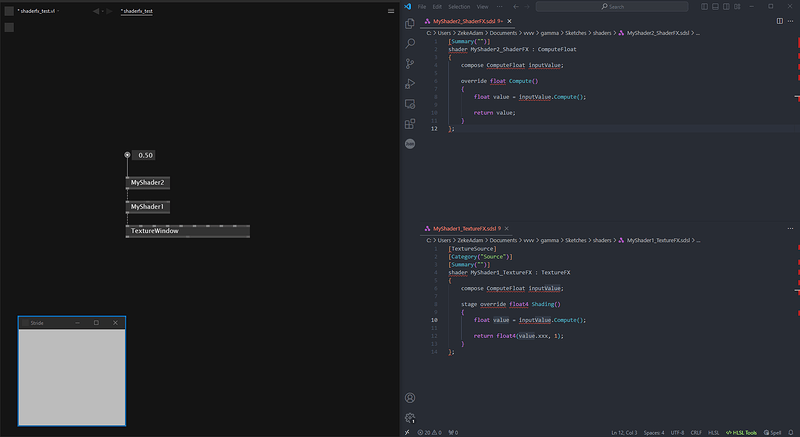
Task: Toggle the Panel layout button
Action: click(715, 7)
